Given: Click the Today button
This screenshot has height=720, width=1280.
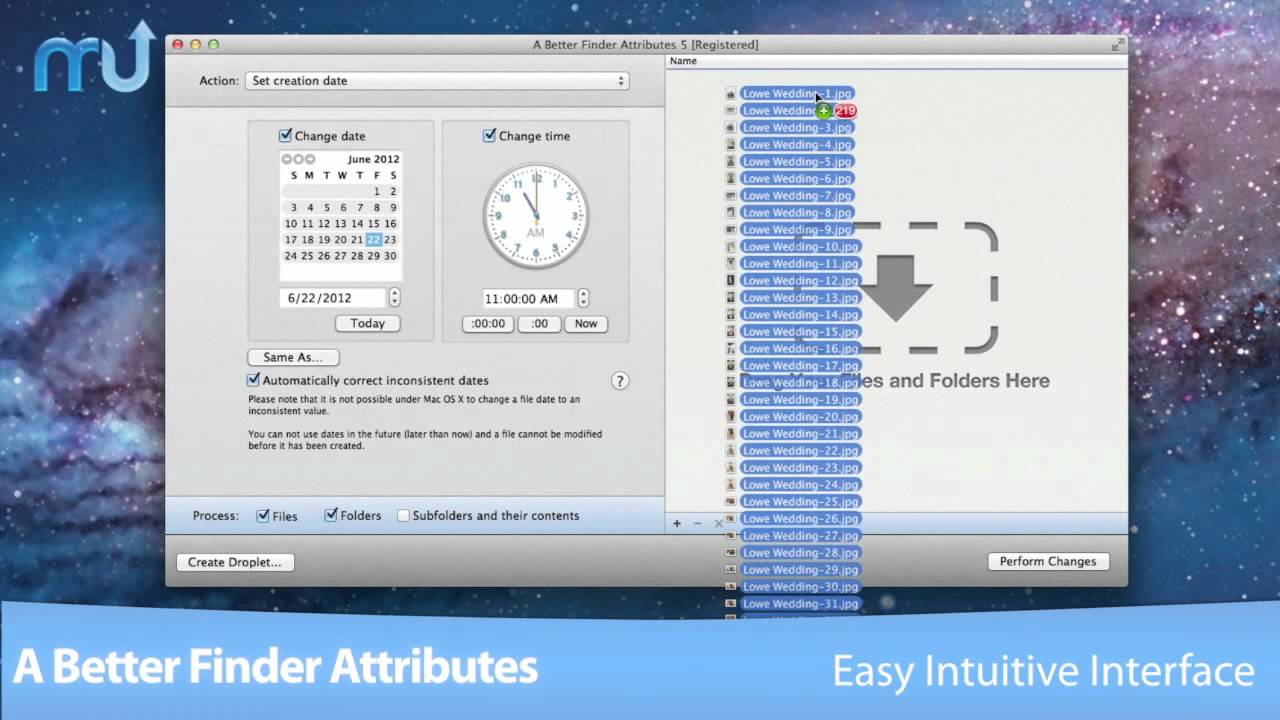Looking at the screenshot, I should [367, 324].
